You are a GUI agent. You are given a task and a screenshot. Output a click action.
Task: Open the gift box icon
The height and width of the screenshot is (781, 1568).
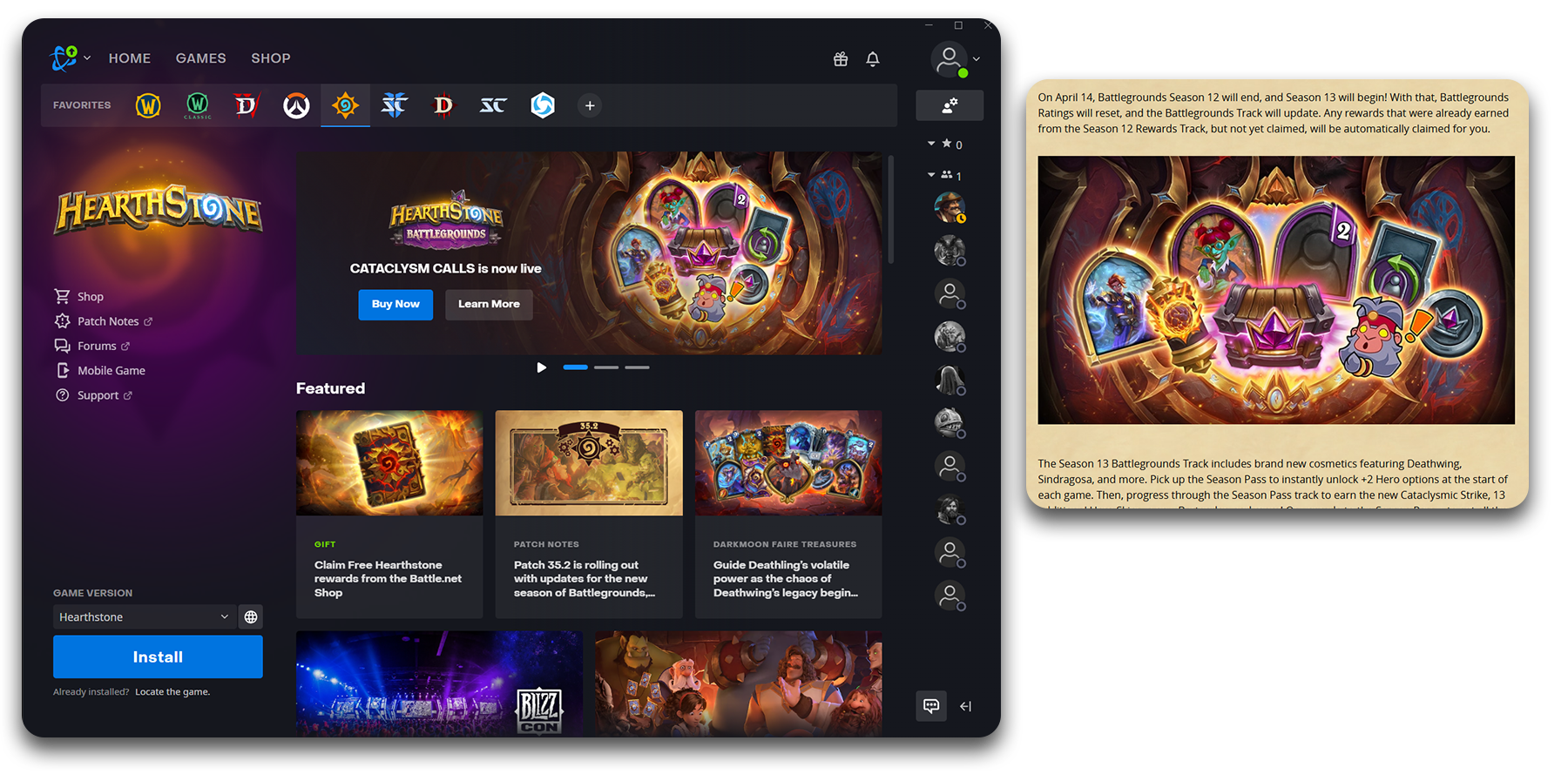click(841, 59)
